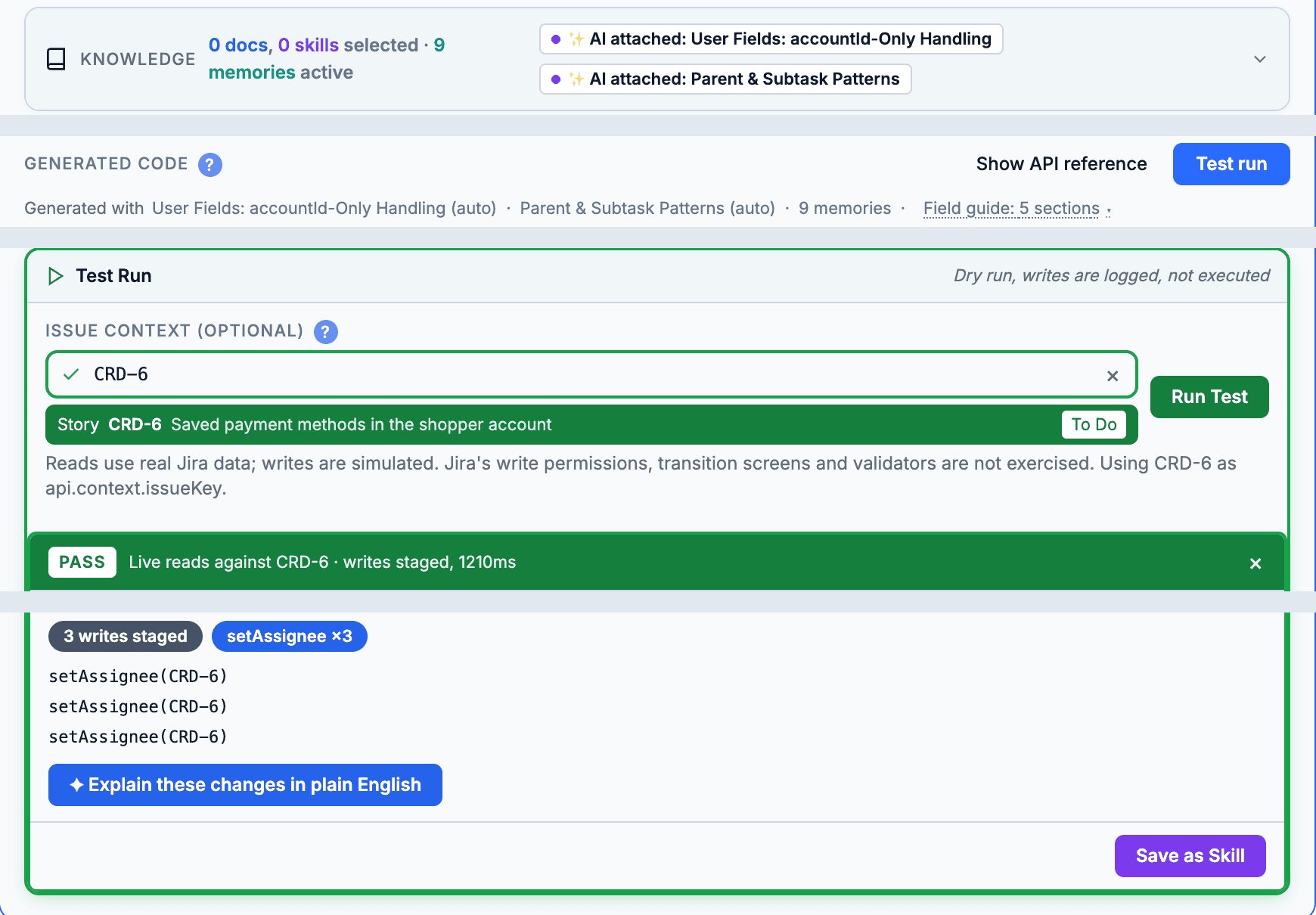
Task: Click the Test Run panel heading
Action: pos(113,276)
